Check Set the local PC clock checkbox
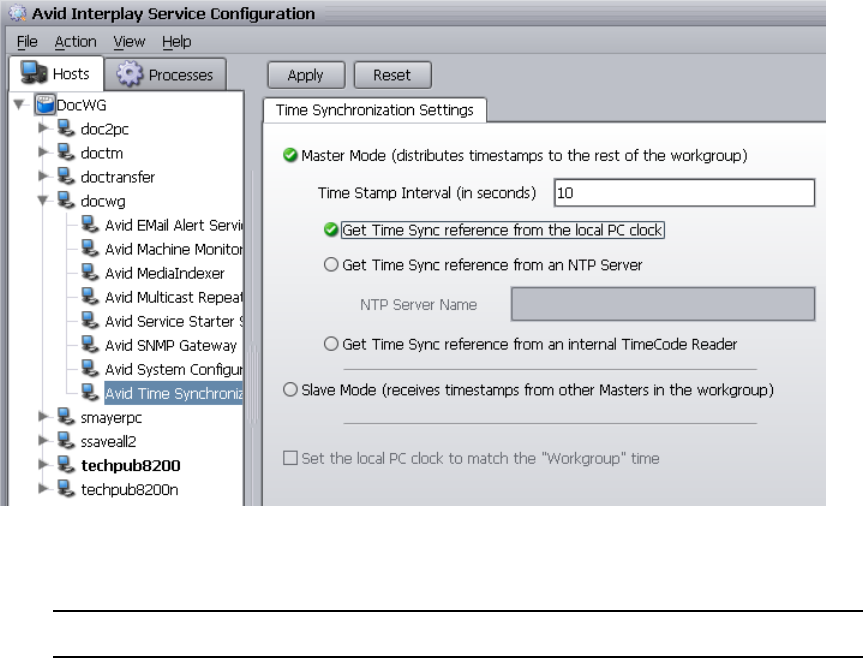Screen dimensions: 863x658 (x=290, y=458)
